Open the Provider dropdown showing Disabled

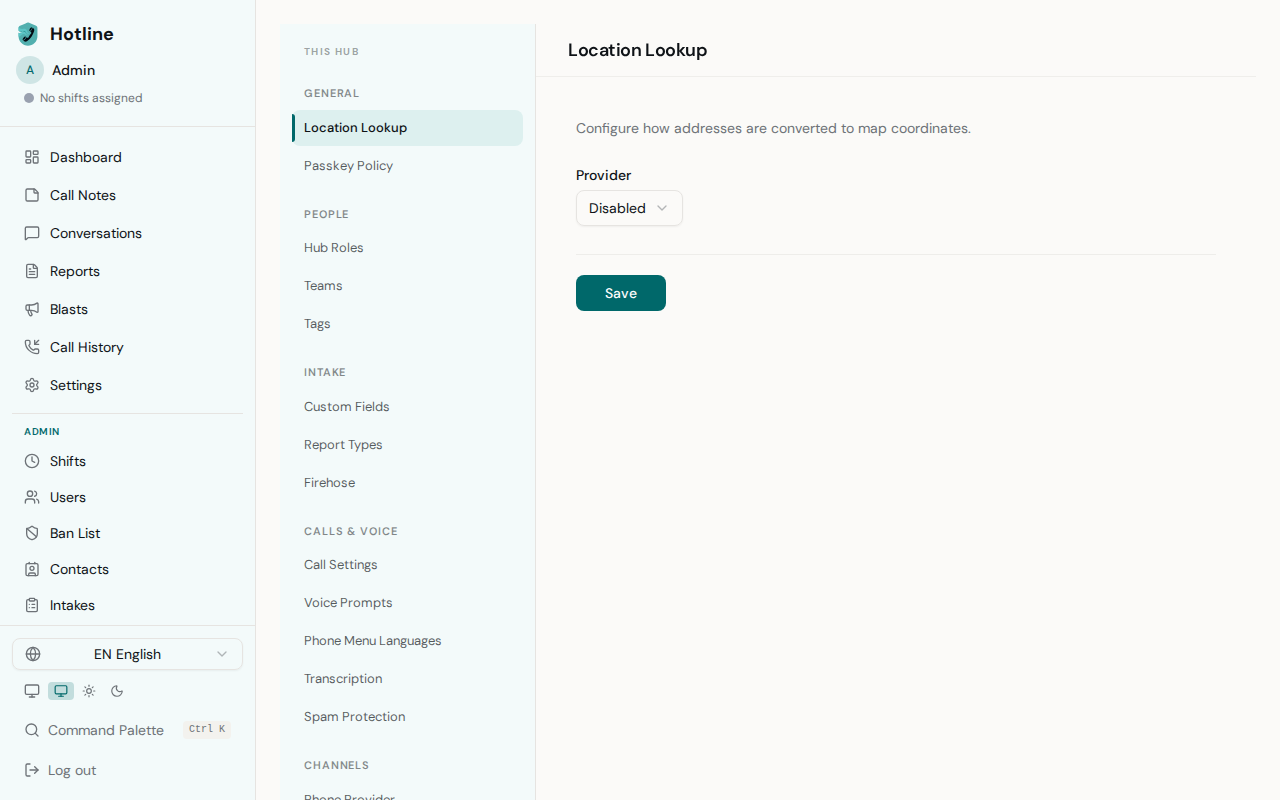(x=628, y=208)
